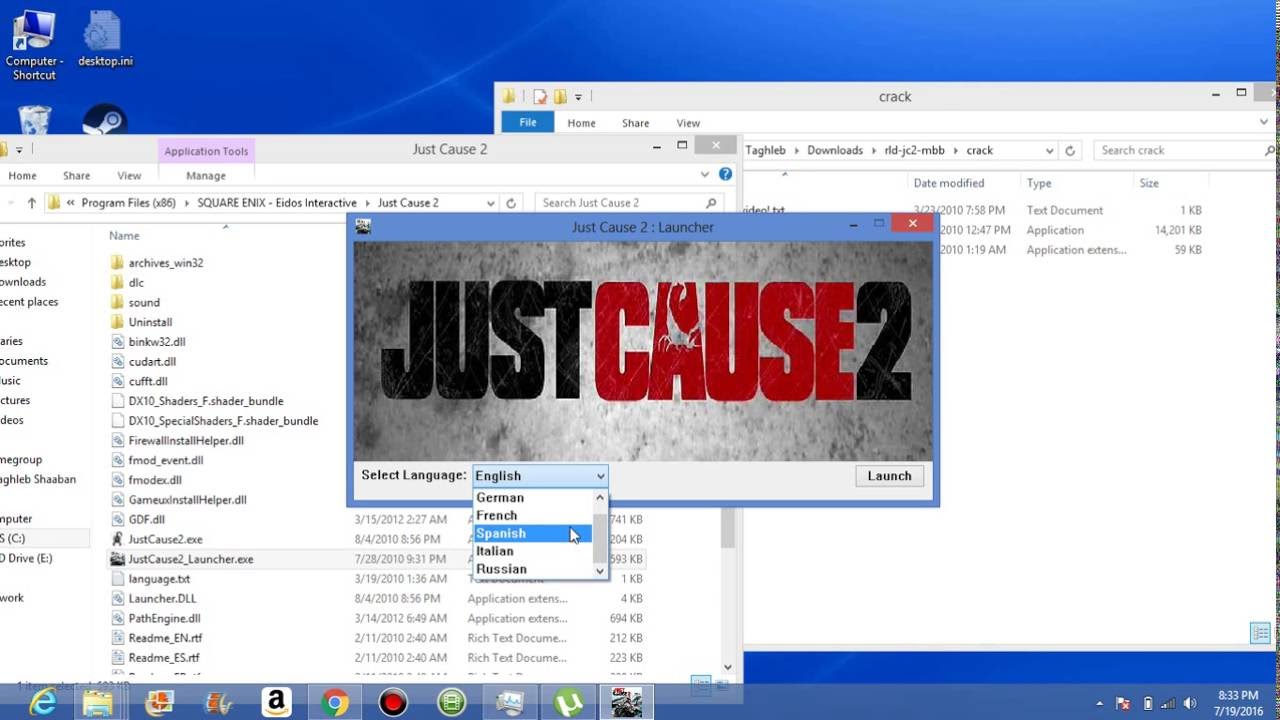Switch to Just Cause 2 taskbar icon

pos(628,703)
